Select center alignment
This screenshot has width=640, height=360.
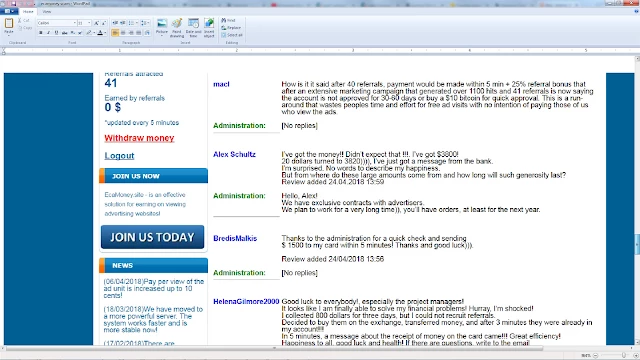123,33
